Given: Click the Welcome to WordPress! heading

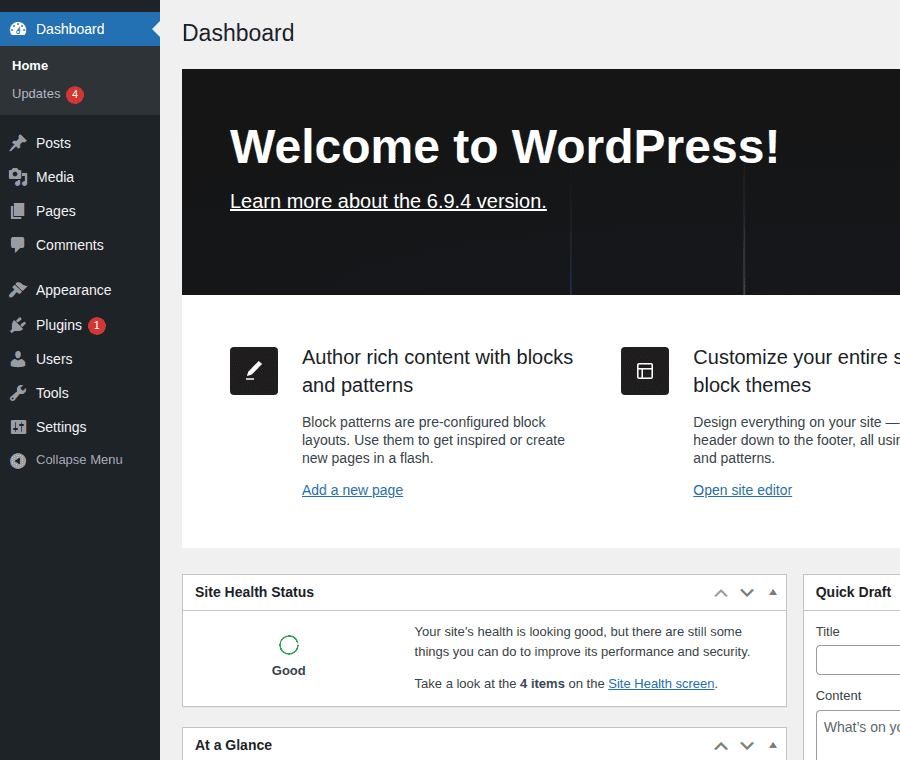Looking at the screenshot, I should 505,147.
